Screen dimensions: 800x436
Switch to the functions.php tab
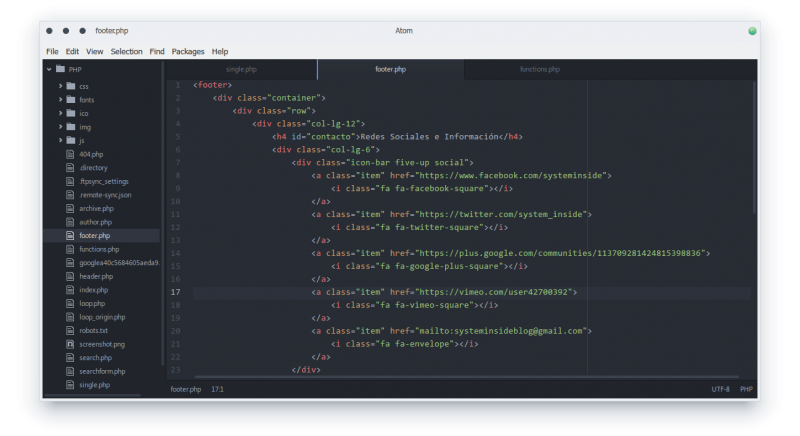coord(540,69)
